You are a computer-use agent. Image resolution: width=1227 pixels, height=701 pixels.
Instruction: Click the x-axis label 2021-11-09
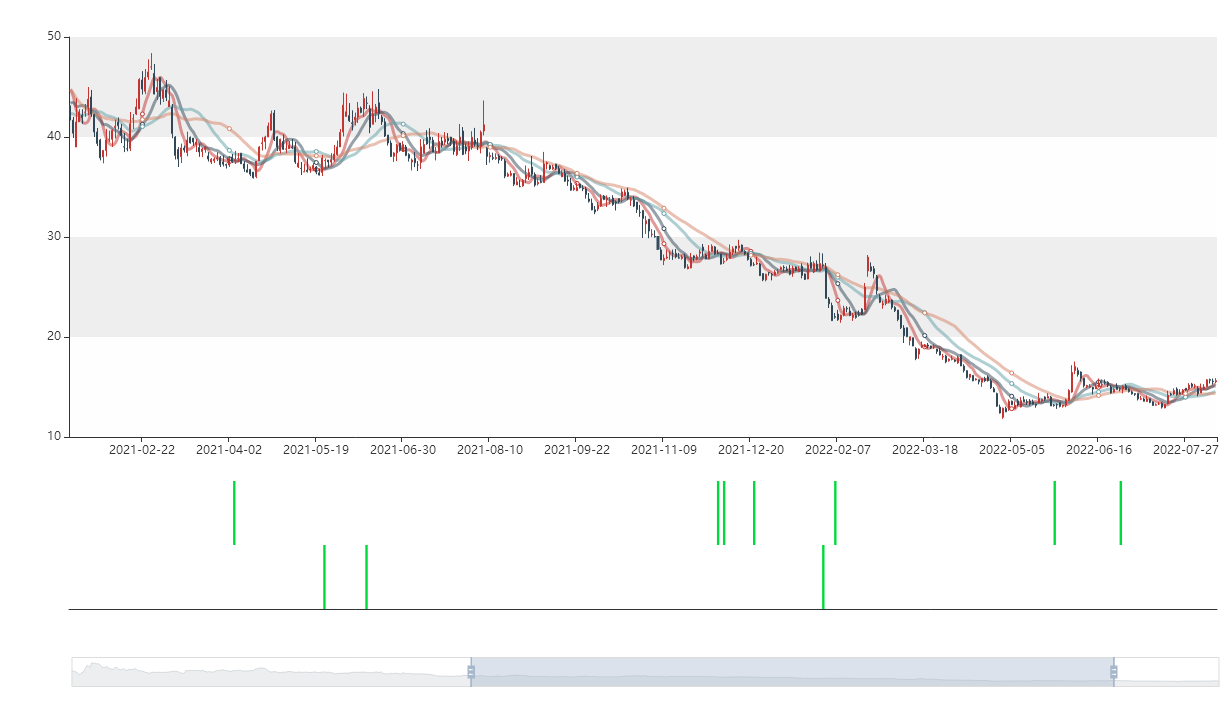(664, 450)
